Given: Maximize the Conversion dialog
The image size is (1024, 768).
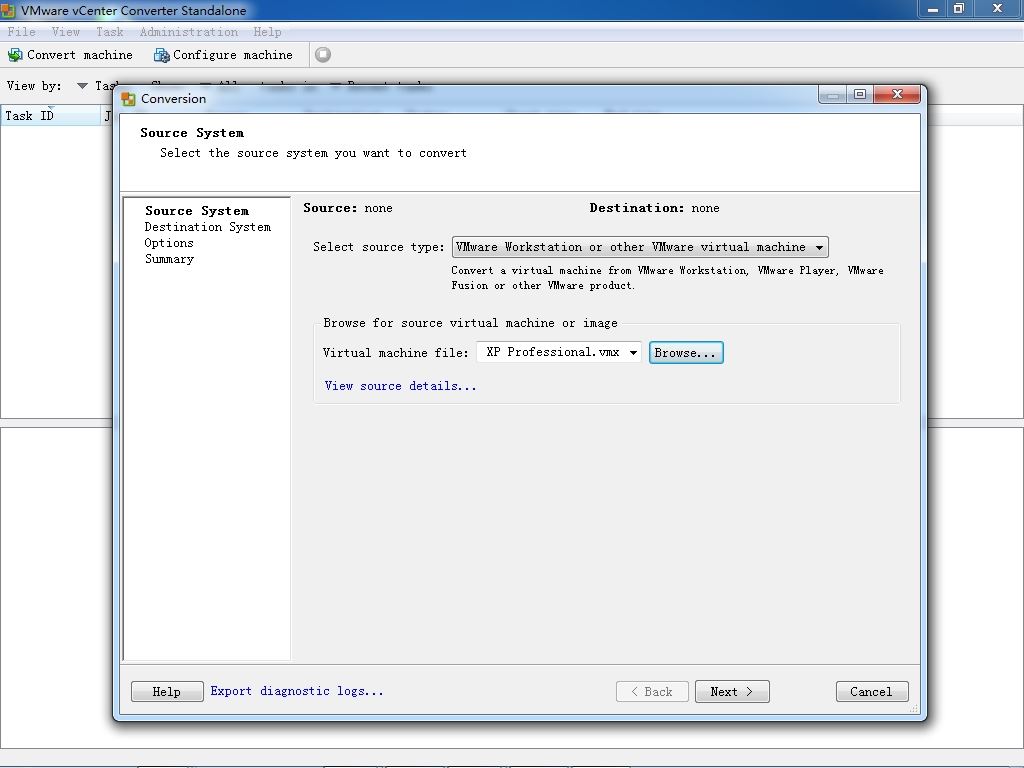Looking at the screenshot, I should coord(859,95).
